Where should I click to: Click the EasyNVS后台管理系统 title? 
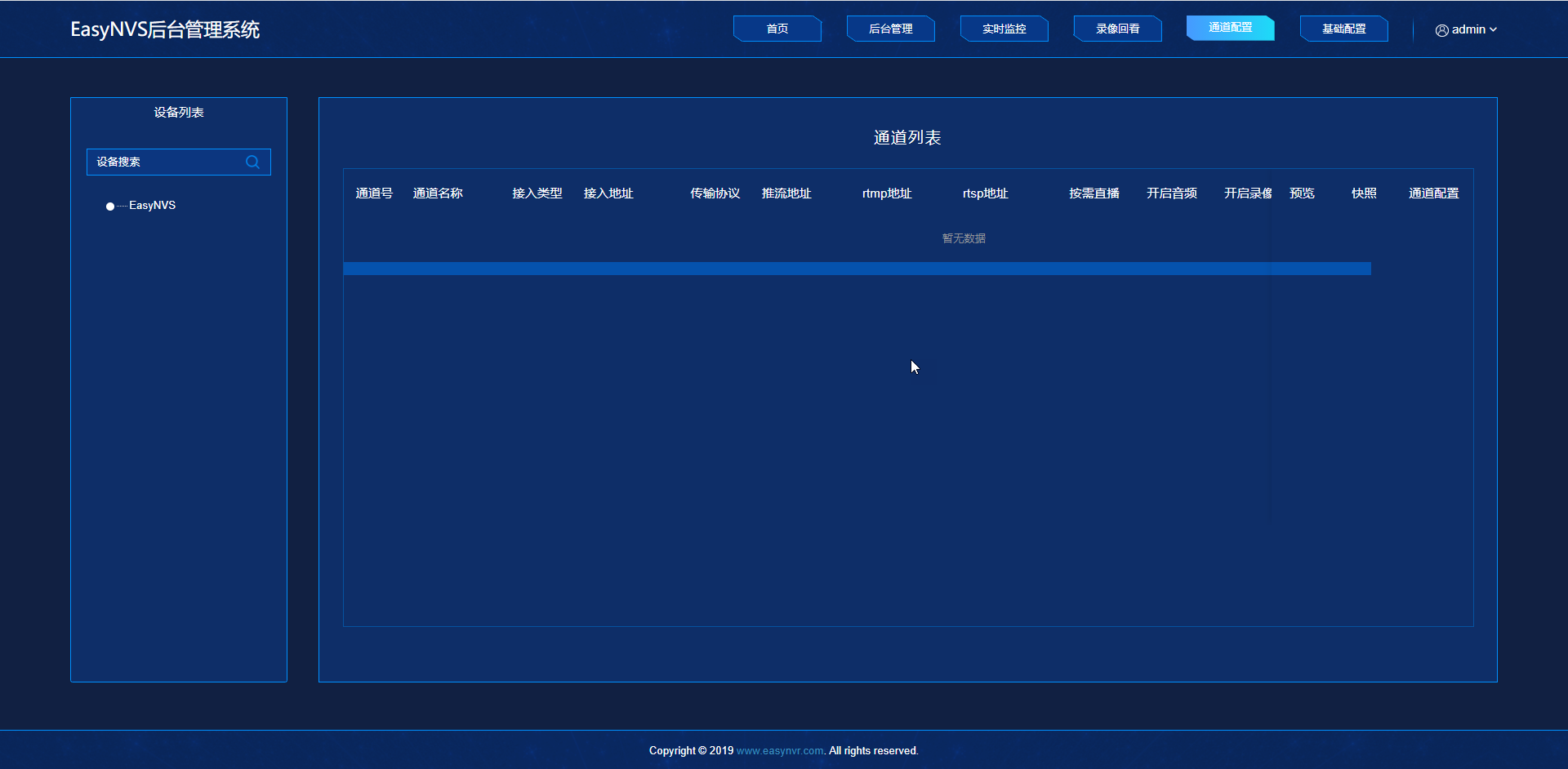pyautogui.click(x=165, y=29)
